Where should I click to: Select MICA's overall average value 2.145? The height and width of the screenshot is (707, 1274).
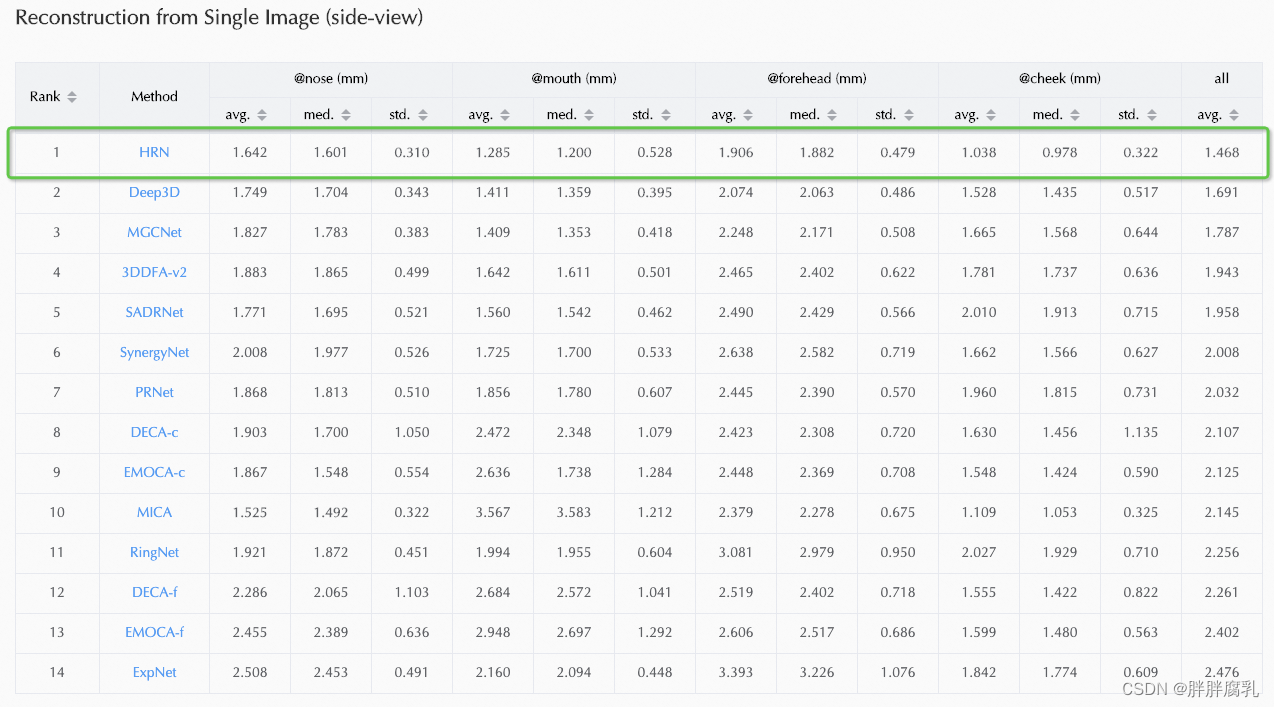point(1222,512)
